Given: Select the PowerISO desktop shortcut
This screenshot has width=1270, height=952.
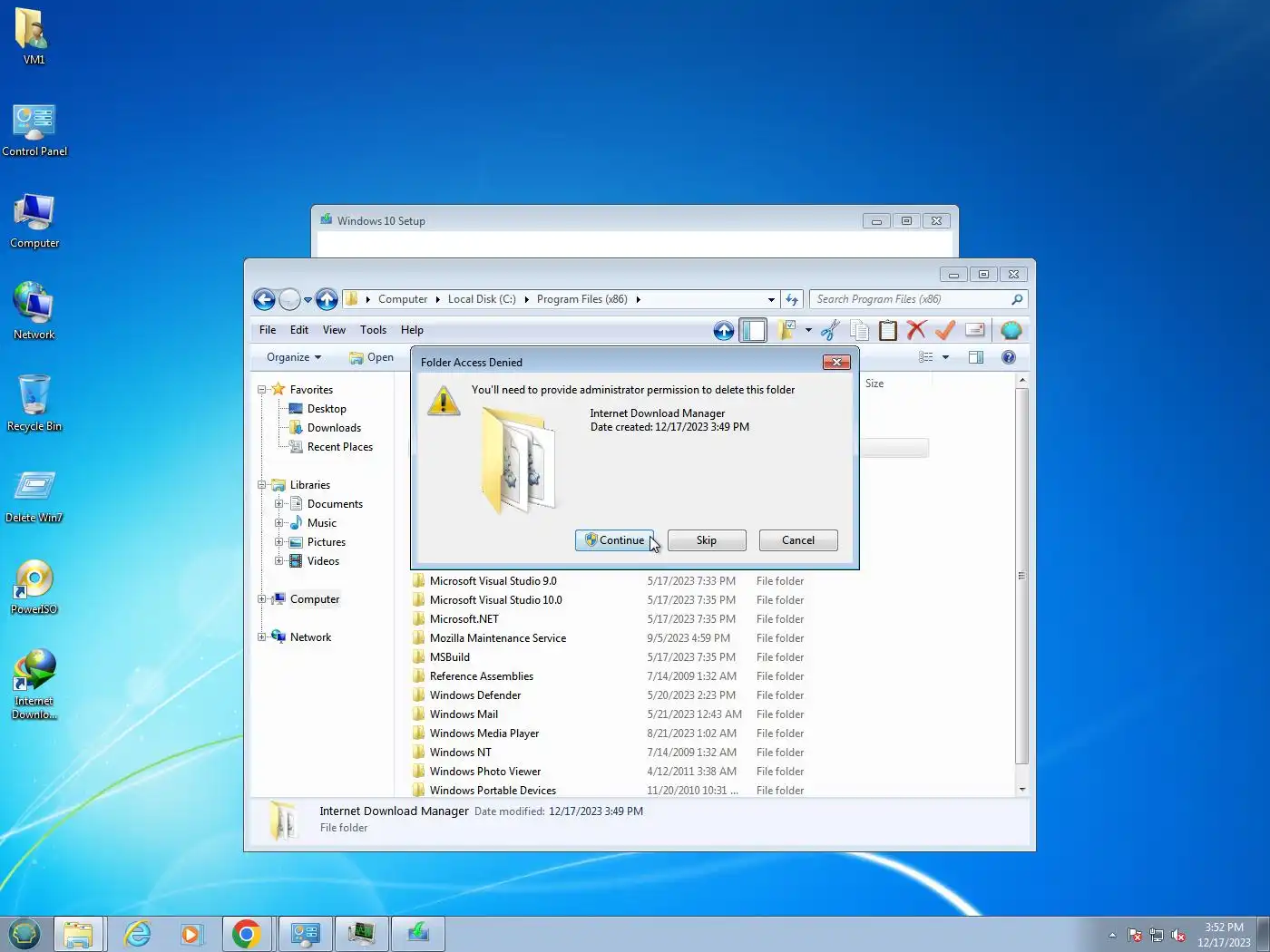Looking at the screenshot, I should pos(34,587).
